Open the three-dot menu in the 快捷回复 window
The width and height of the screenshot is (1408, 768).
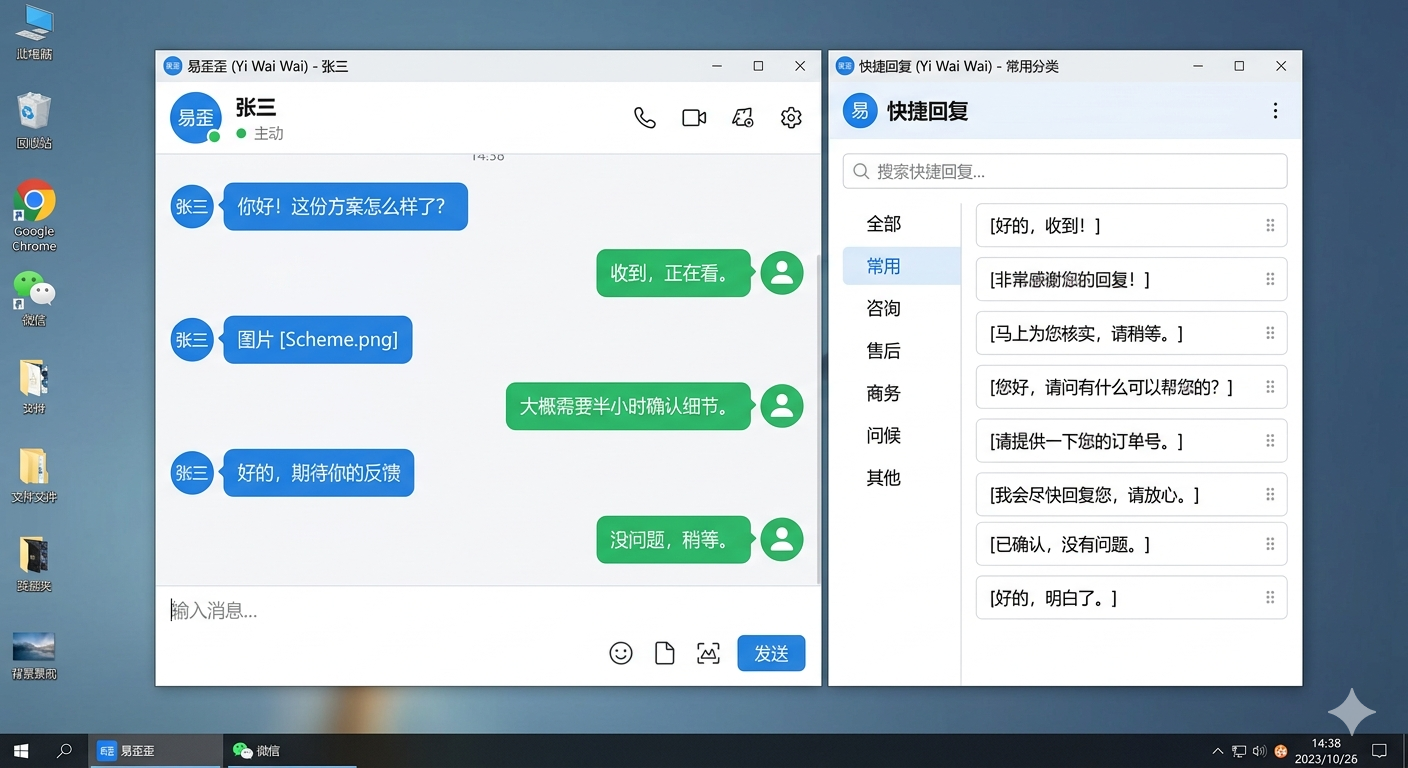click(1275, 111)
